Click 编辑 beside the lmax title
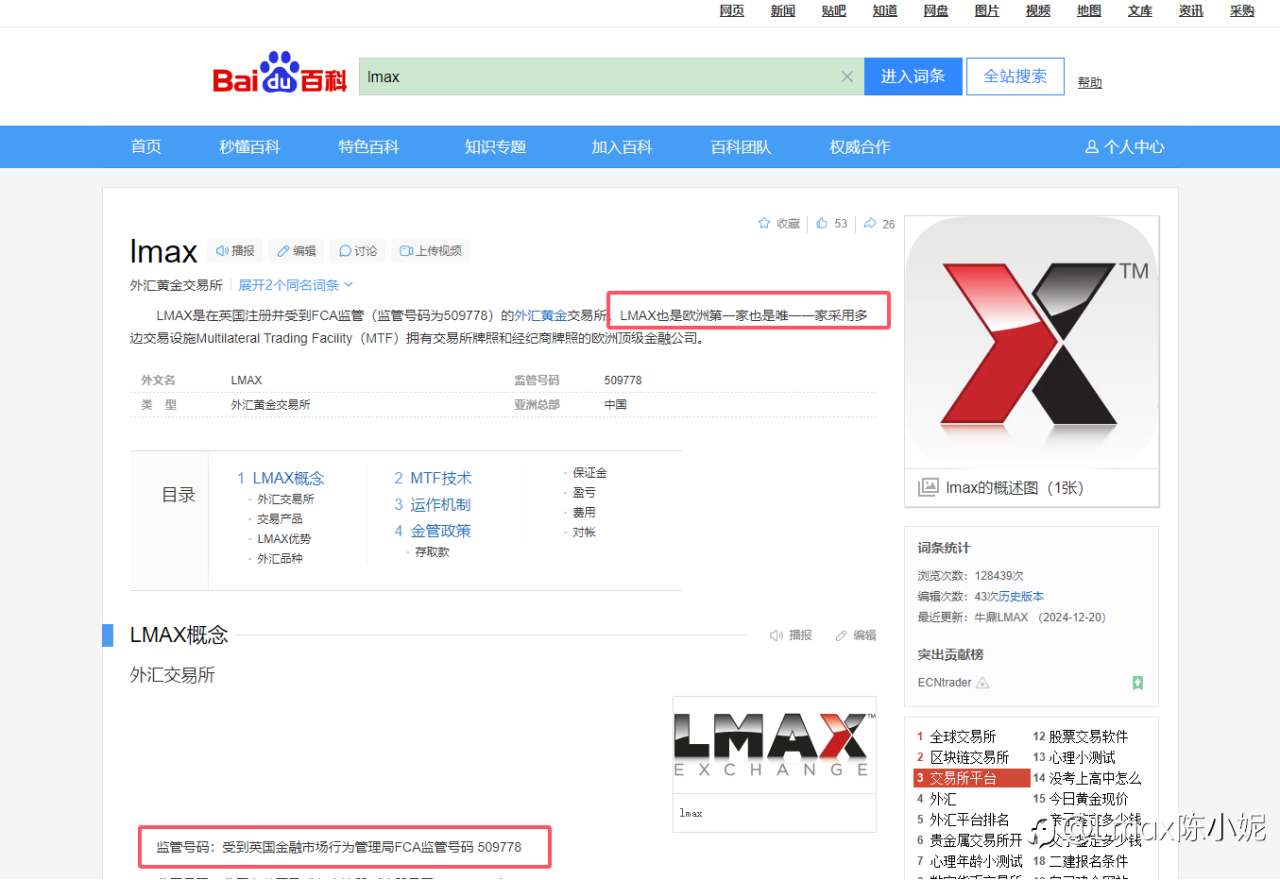Viewport: 1280px width, 880px height. [297, 251]
